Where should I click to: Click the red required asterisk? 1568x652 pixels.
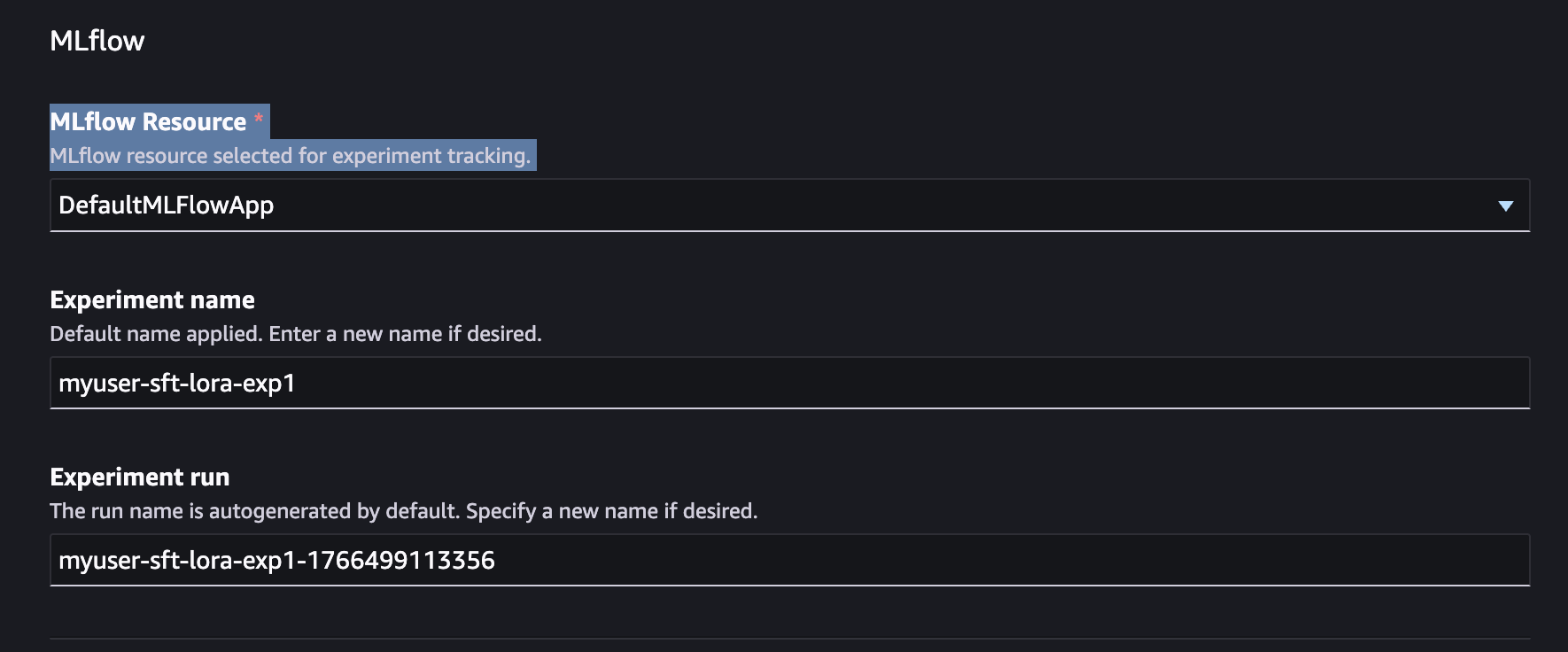(x=258, y=116)
